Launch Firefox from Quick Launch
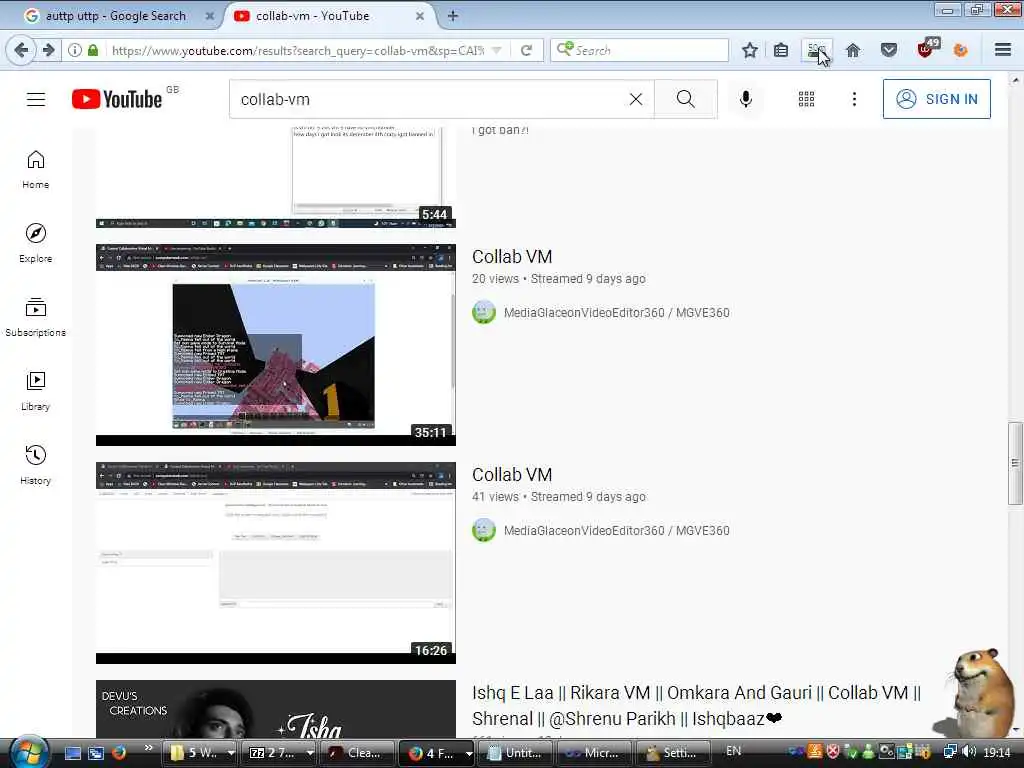 [119, 753]
